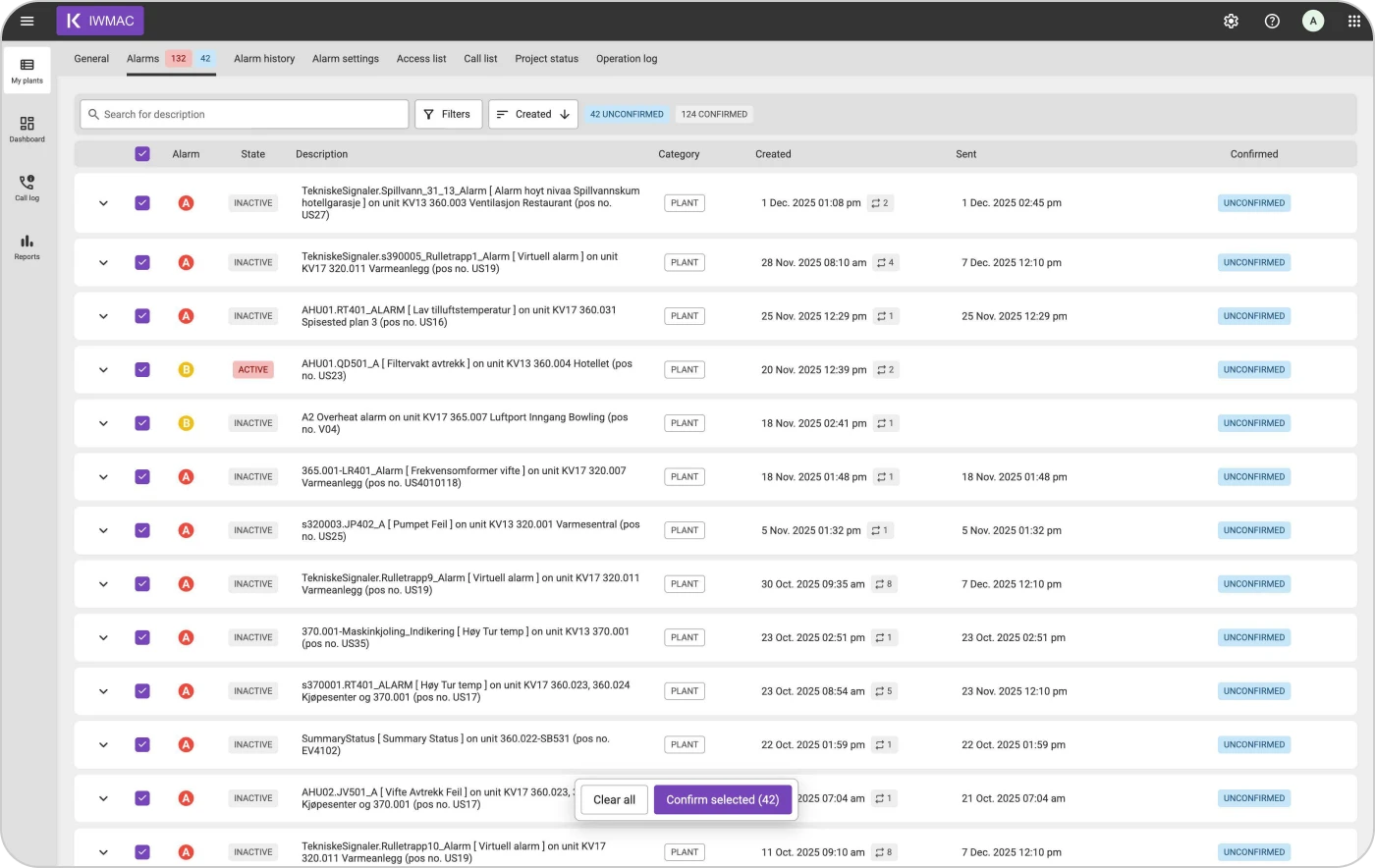Click the Confirm selected (42) button
The height and width of the screenshot is (868, 1375).
[x=722, y=799]
